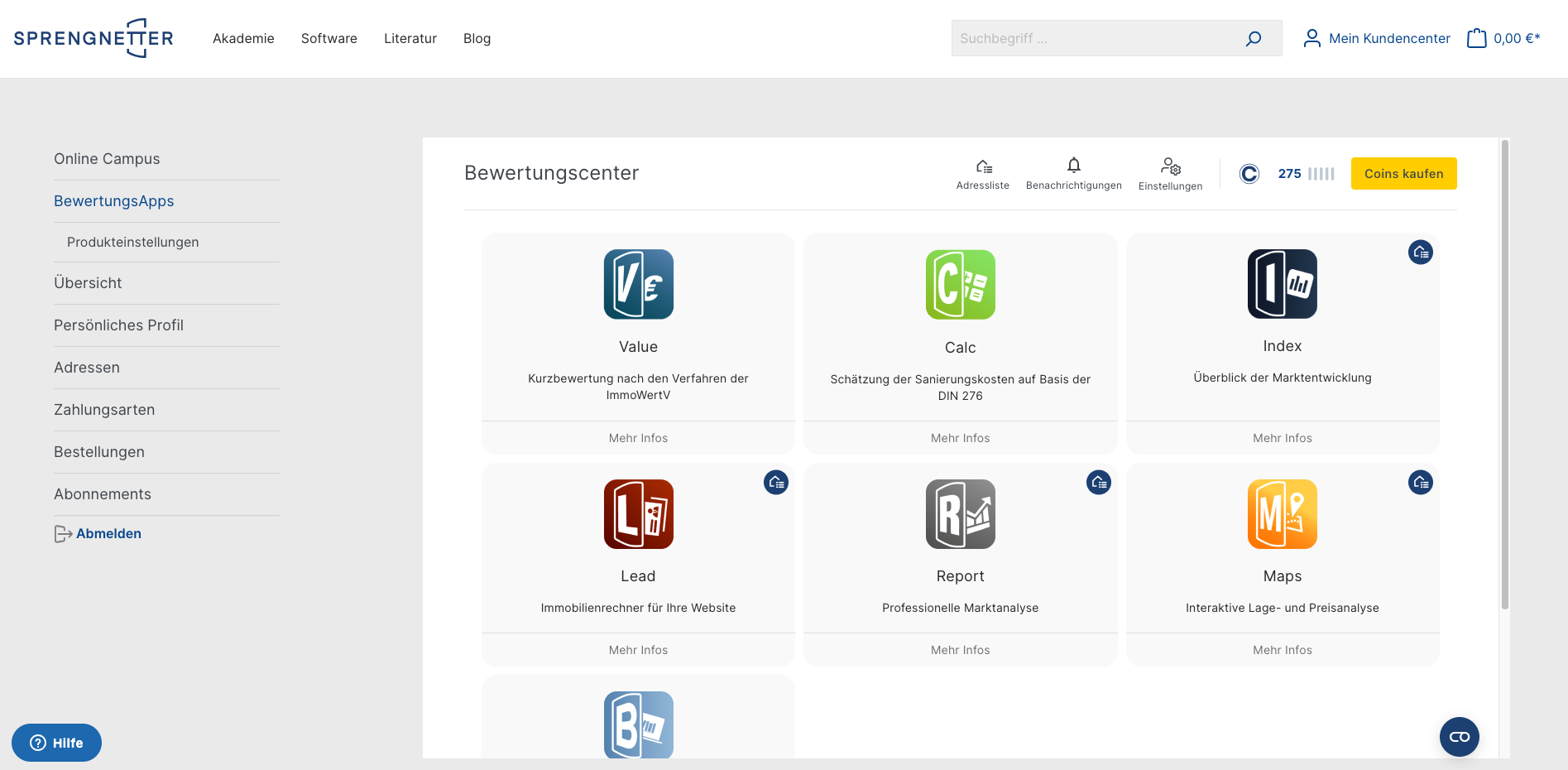Click the 275 coins balance number
Viewport: 1568px width, 770px height.
point(1289,174)
